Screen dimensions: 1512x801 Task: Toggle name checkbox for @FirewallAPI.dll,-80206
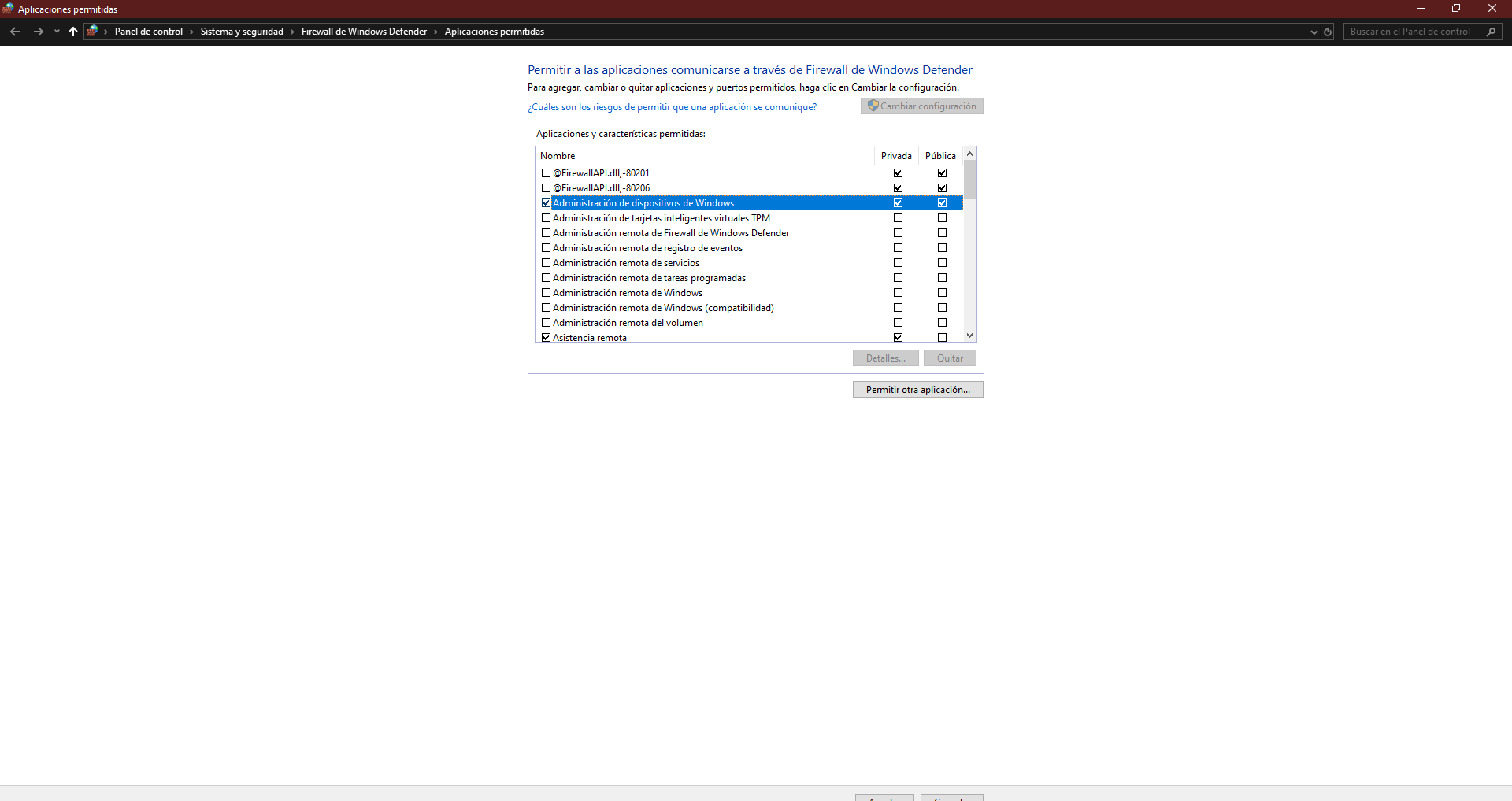pos(546,188)
